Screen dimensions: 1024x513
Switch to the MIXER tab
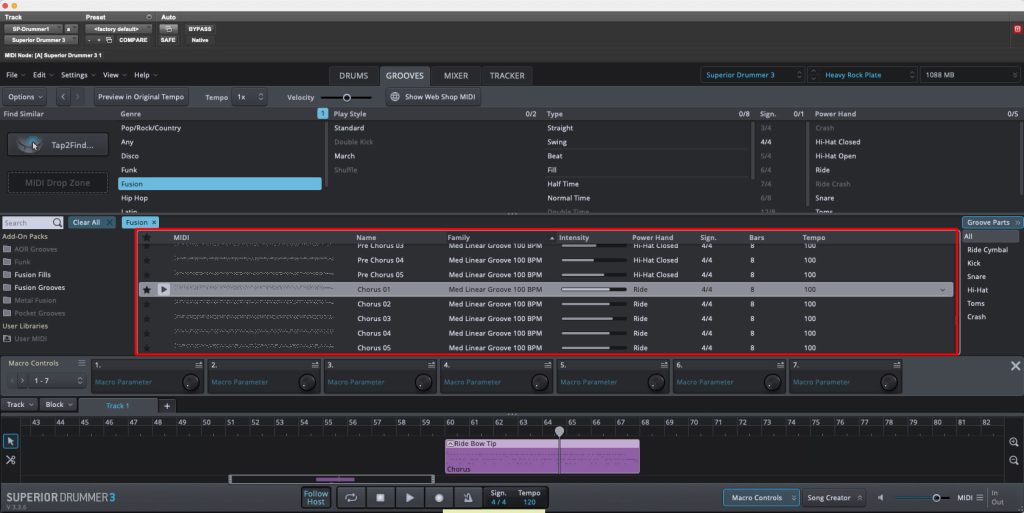coord(455,75)
